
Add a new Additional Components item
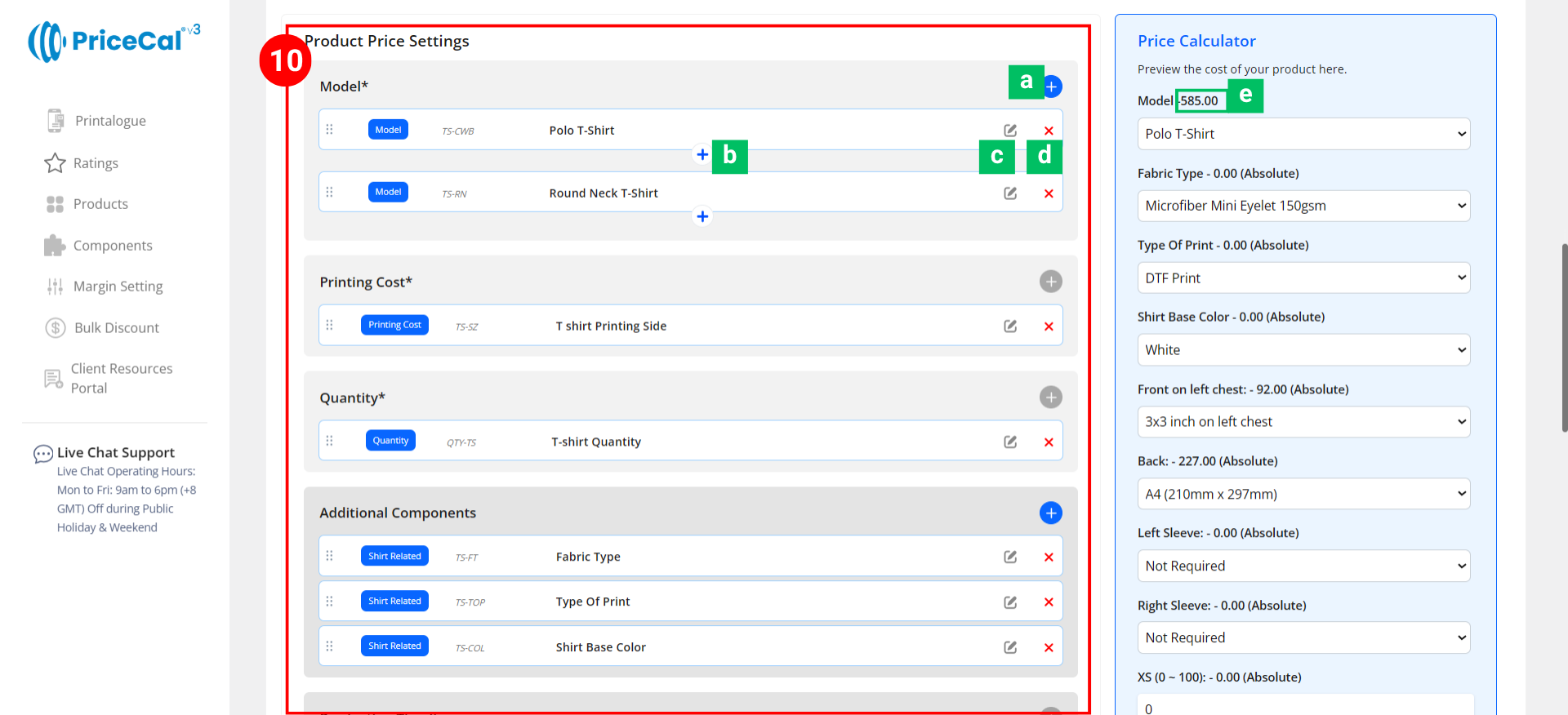point(1050,513)
